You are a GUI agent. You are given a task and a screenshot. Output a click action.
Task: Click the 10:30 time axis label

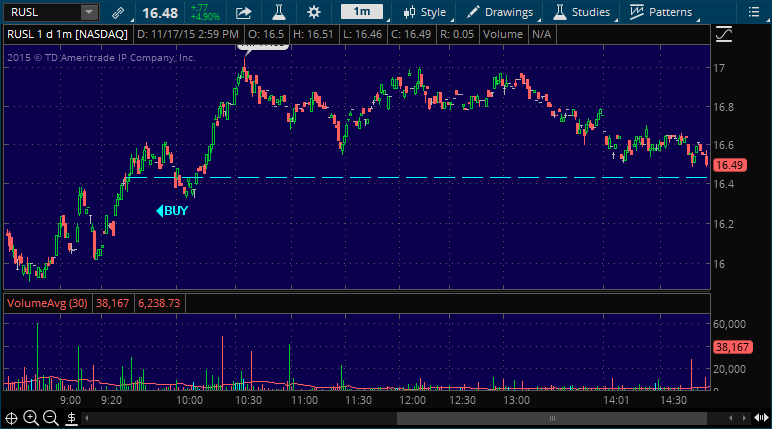point(248,400)
